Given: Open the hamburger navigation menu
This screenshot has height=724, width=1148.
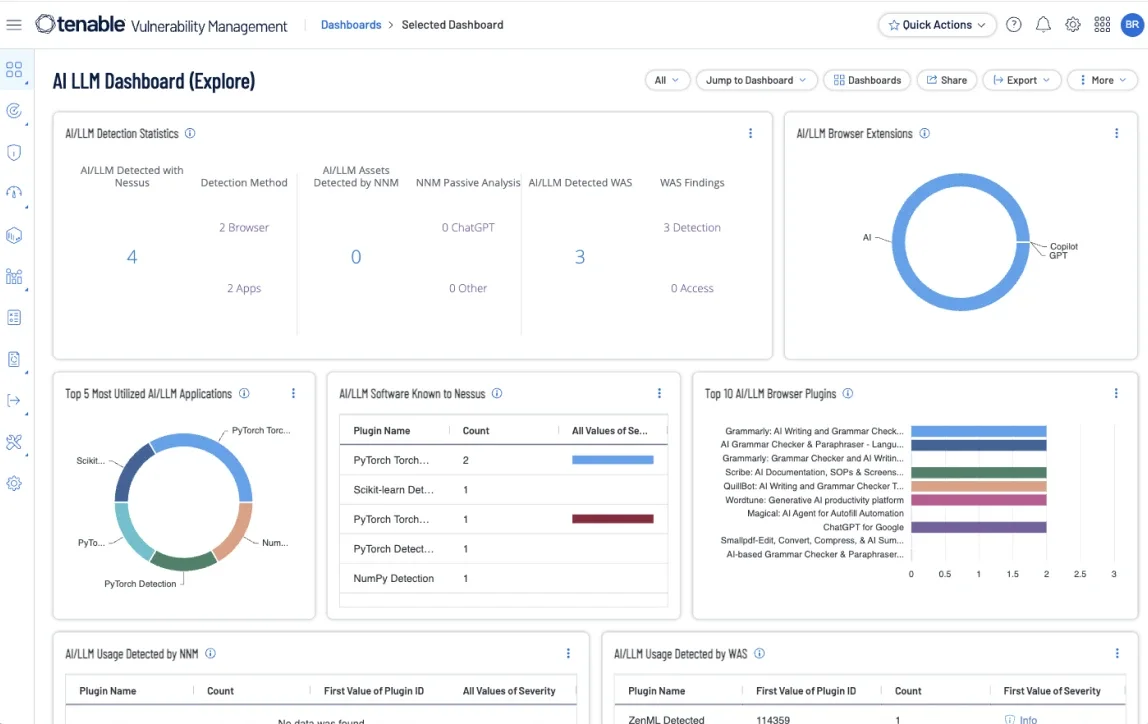Looking at the screenshot, I should pyautogui.click(x=14, y=25).
